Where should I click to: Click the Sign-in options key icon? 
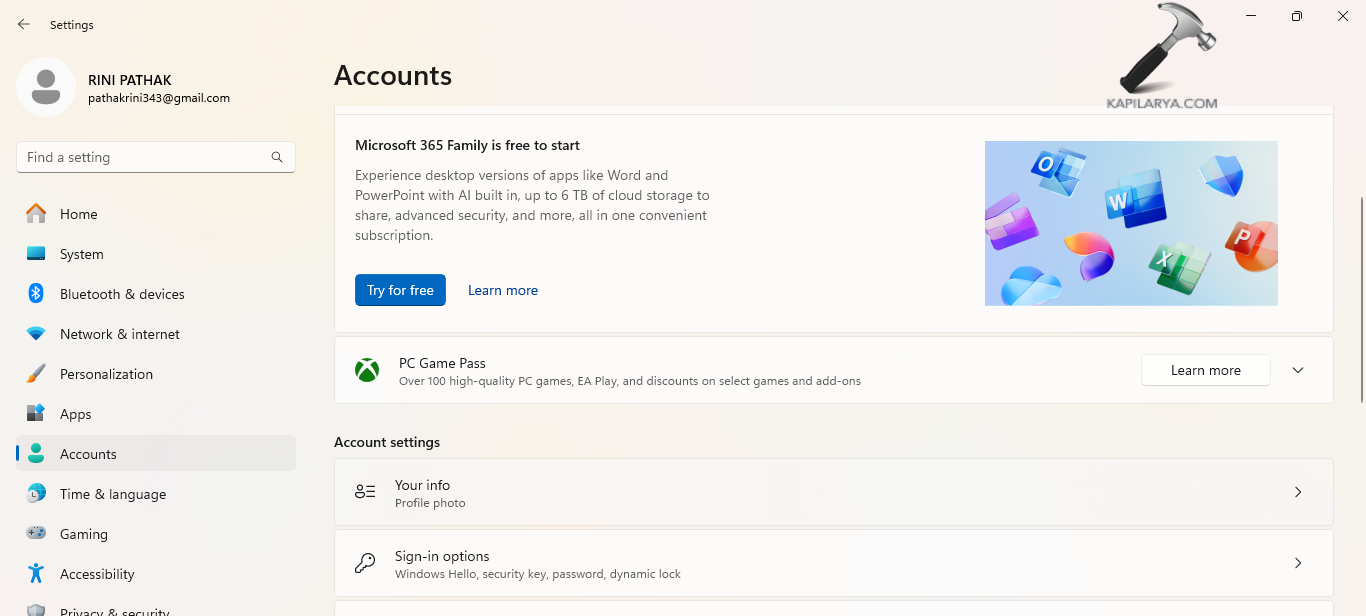click(365, 563)
